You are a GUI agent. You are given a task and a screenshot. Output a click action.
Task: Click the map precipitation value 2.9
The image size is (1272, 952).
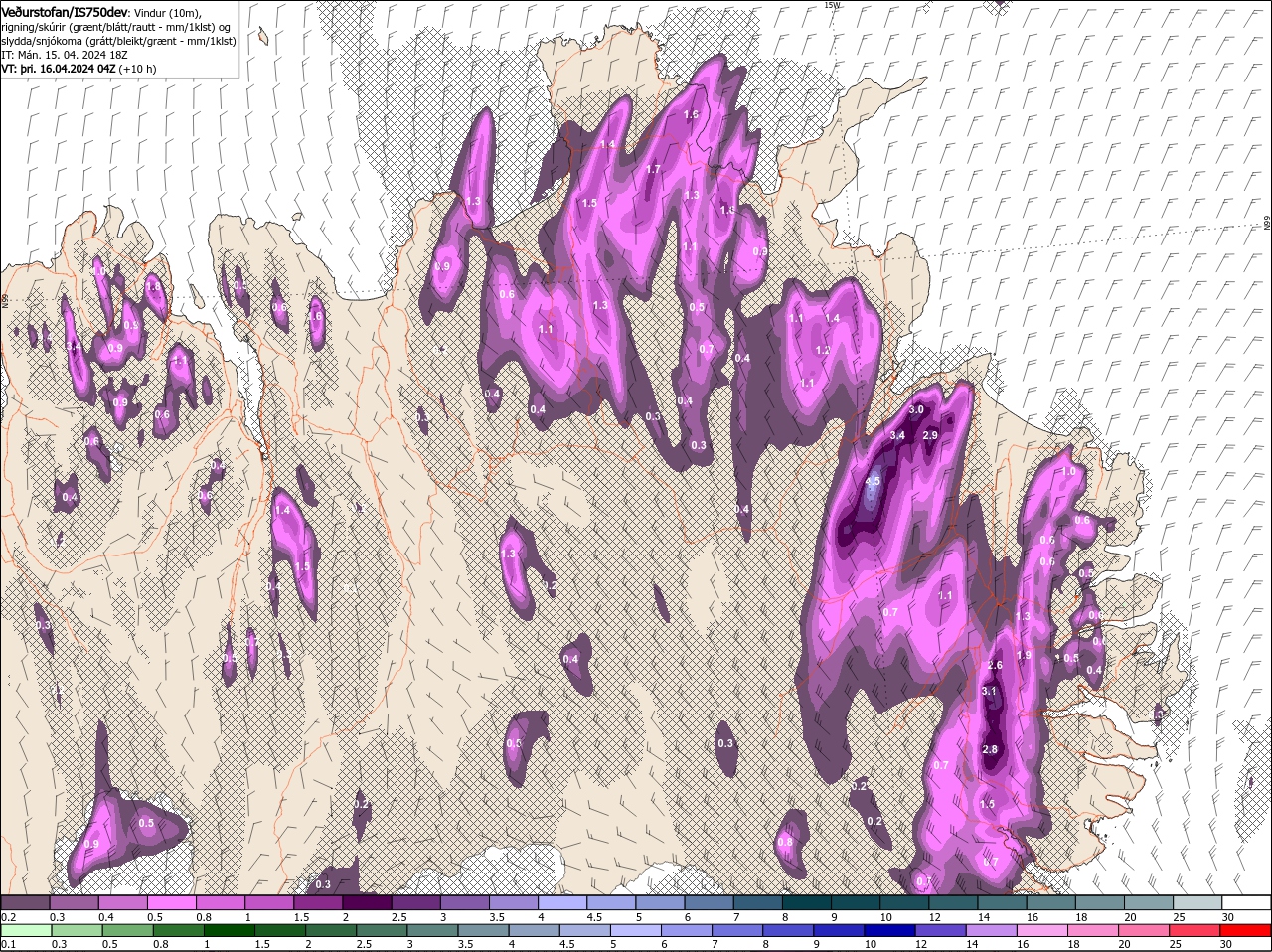[931, 435]
